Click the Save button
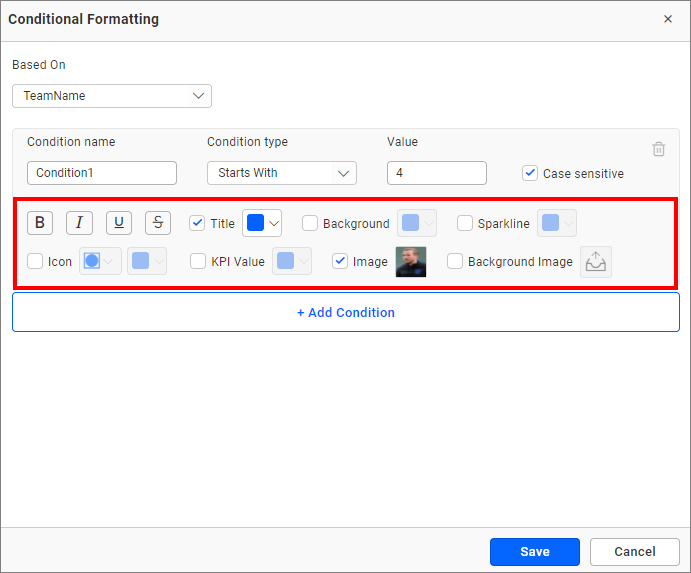This screenshot has height=573, width=691. [x=534, y=552]
